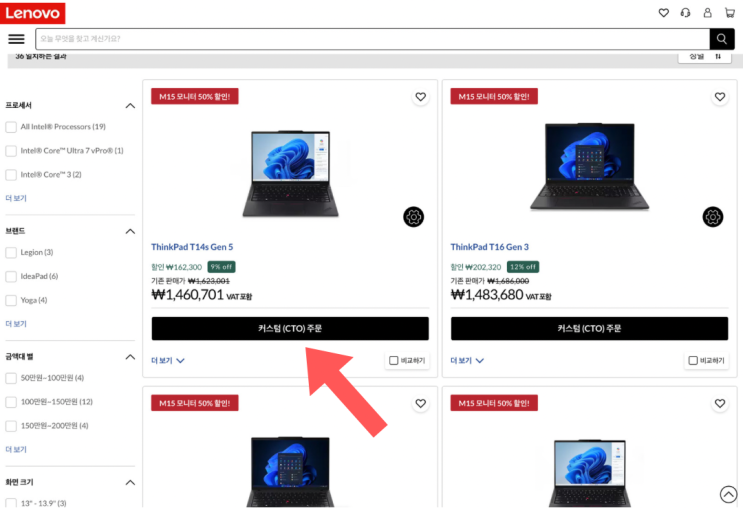Click the back-to-top arrow button
Viewport: 743px width, 508px height.
(728, 494)
